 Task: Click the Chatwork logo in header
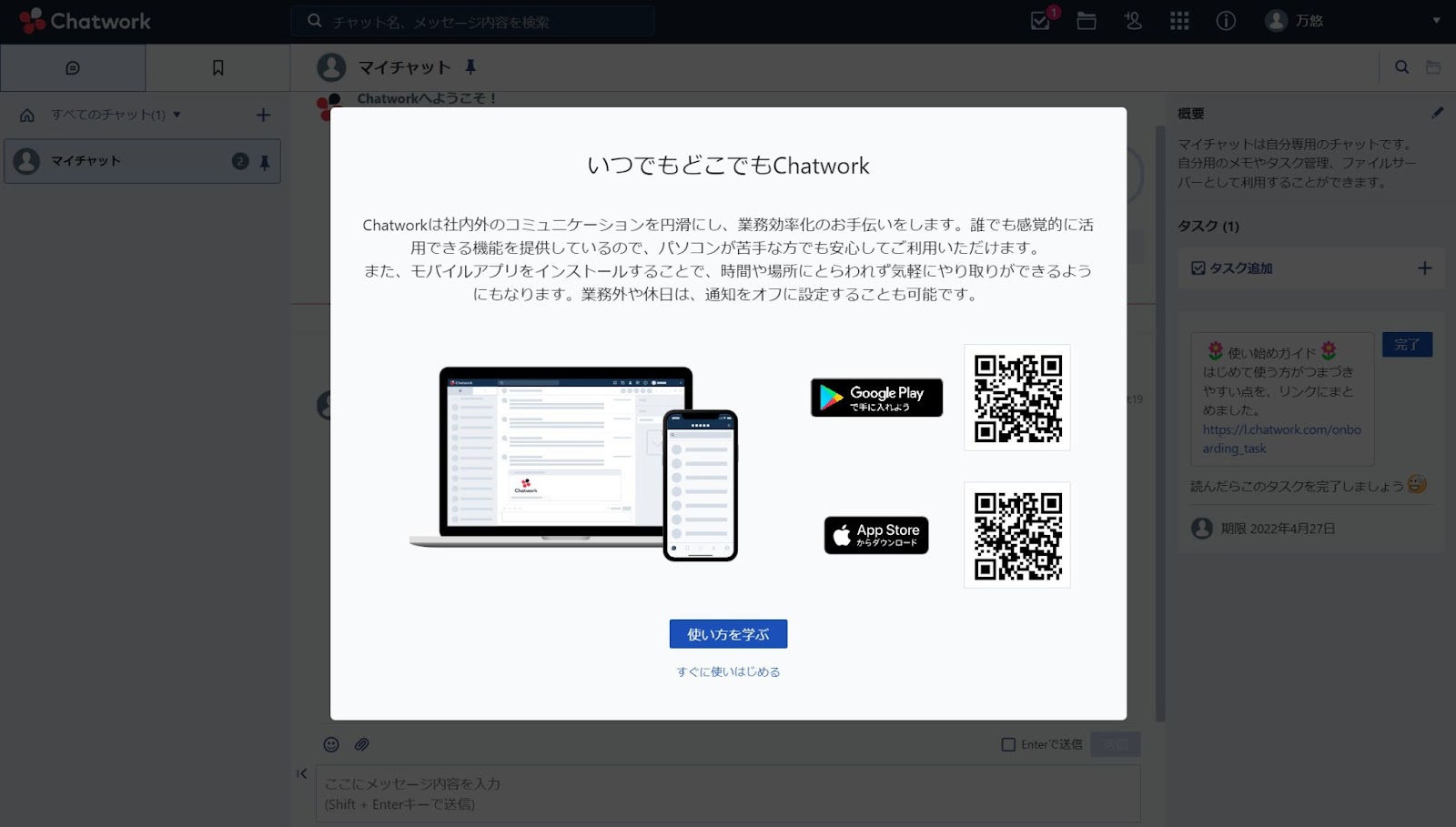click(x=85, y=21)
